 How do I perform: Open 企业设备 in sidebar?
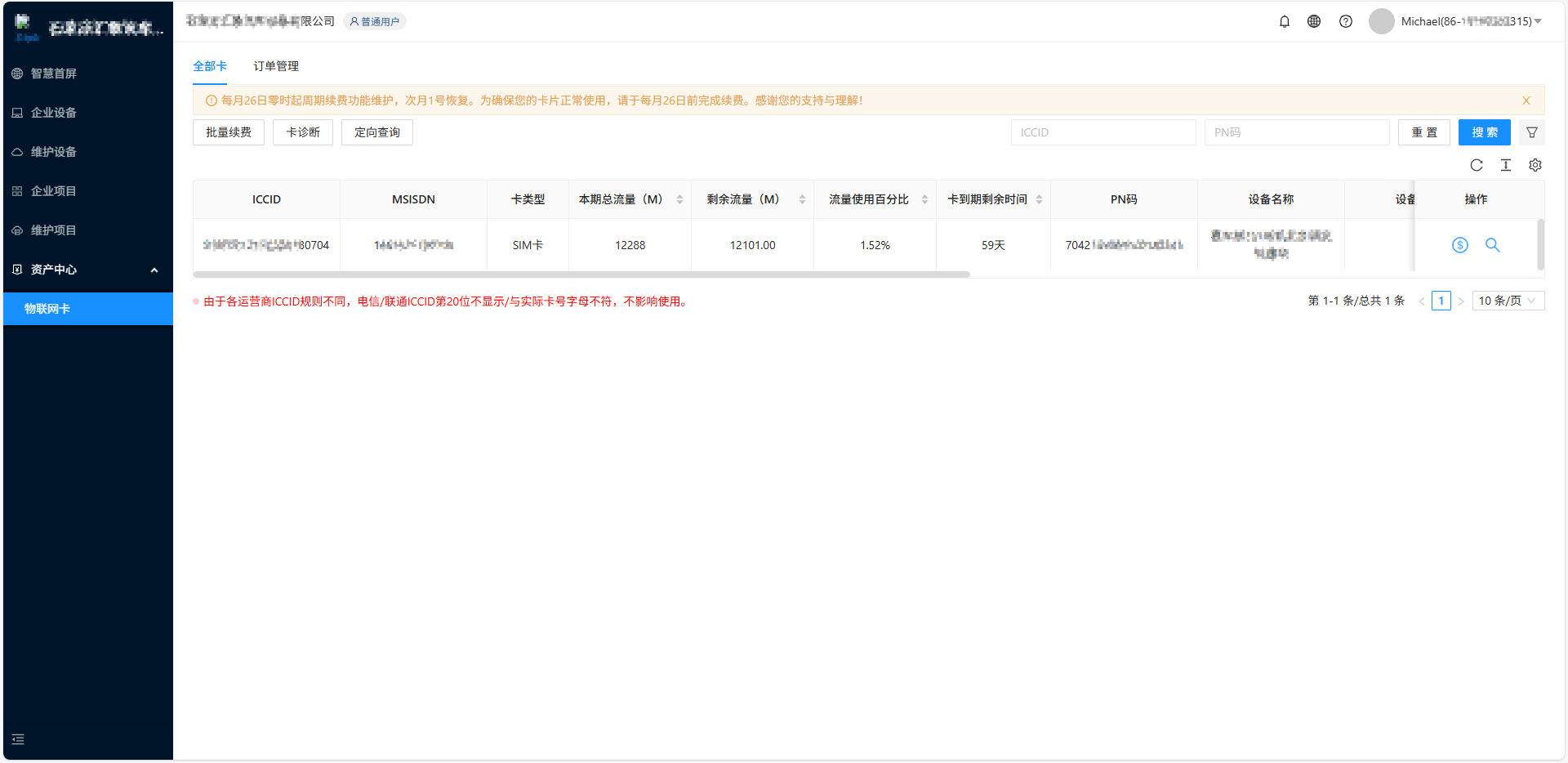coord(88,113)
